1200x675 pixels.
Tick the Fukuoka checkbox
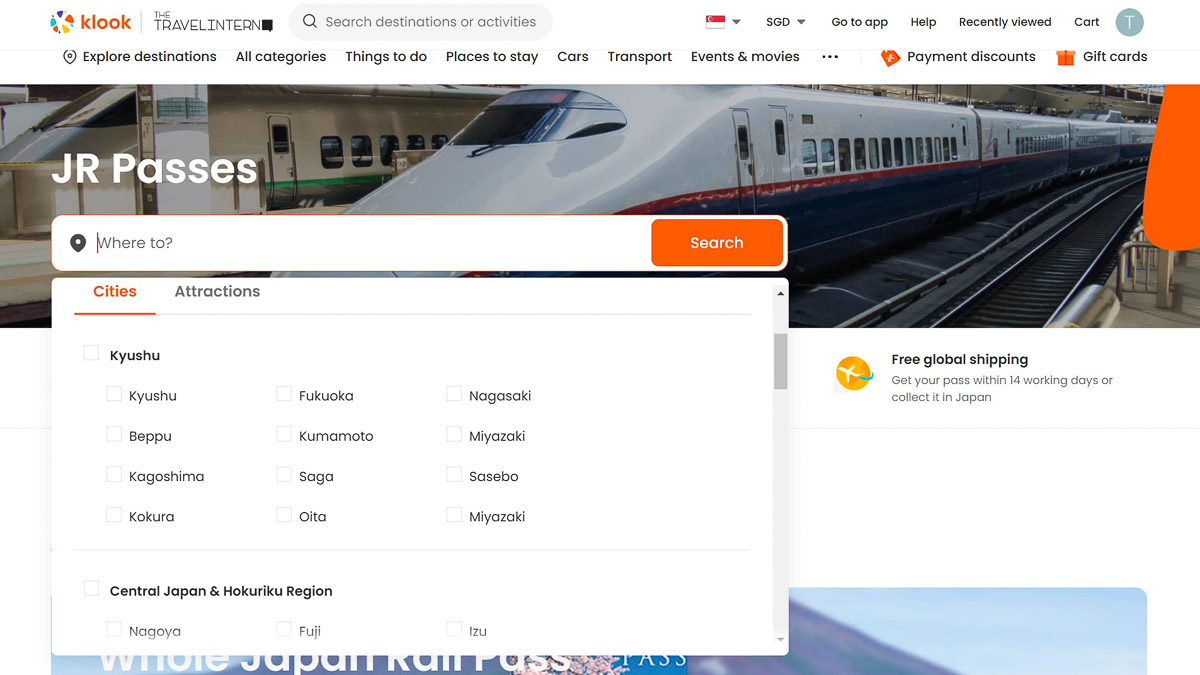[x=284, y=394]
